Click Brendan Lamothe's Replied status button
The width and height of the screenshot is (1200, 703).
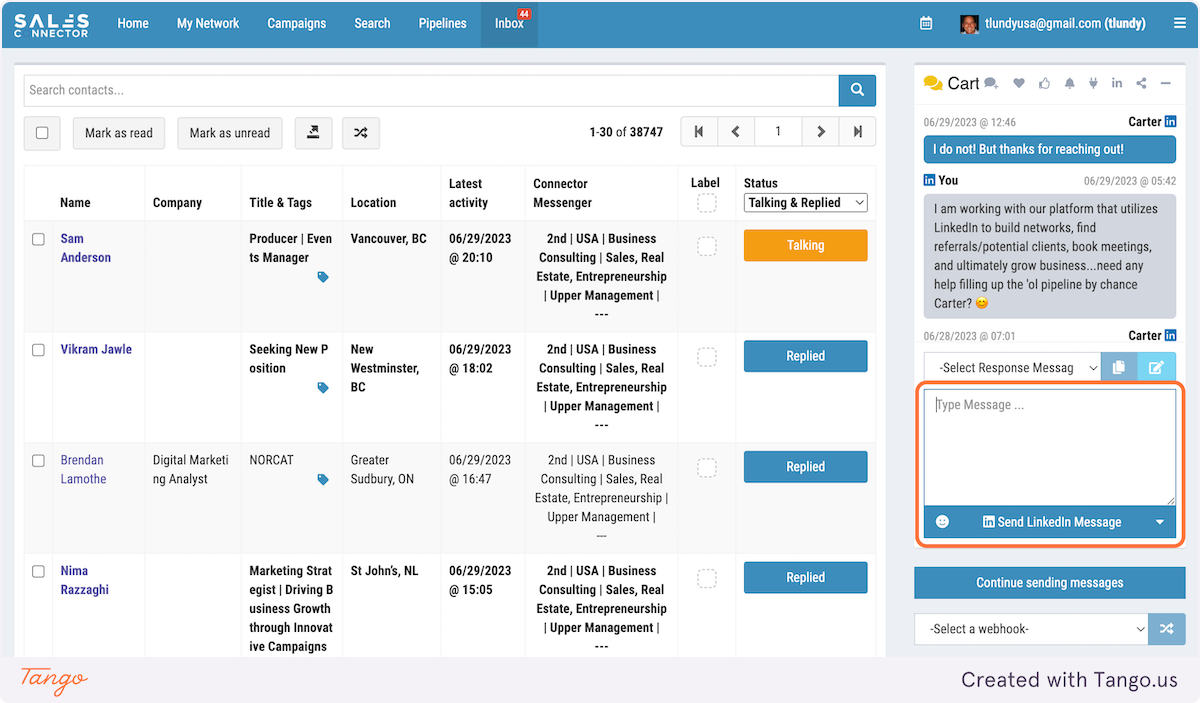click(805, 467)
